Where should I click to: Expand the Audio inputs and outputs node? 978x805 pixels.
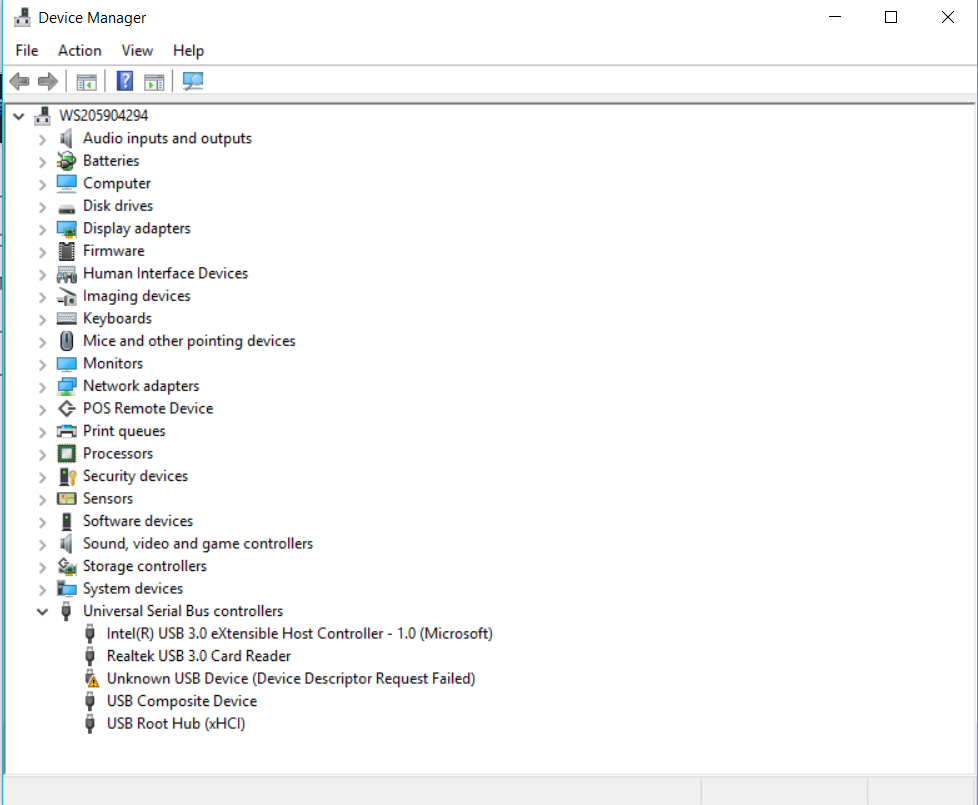point(42,139)
